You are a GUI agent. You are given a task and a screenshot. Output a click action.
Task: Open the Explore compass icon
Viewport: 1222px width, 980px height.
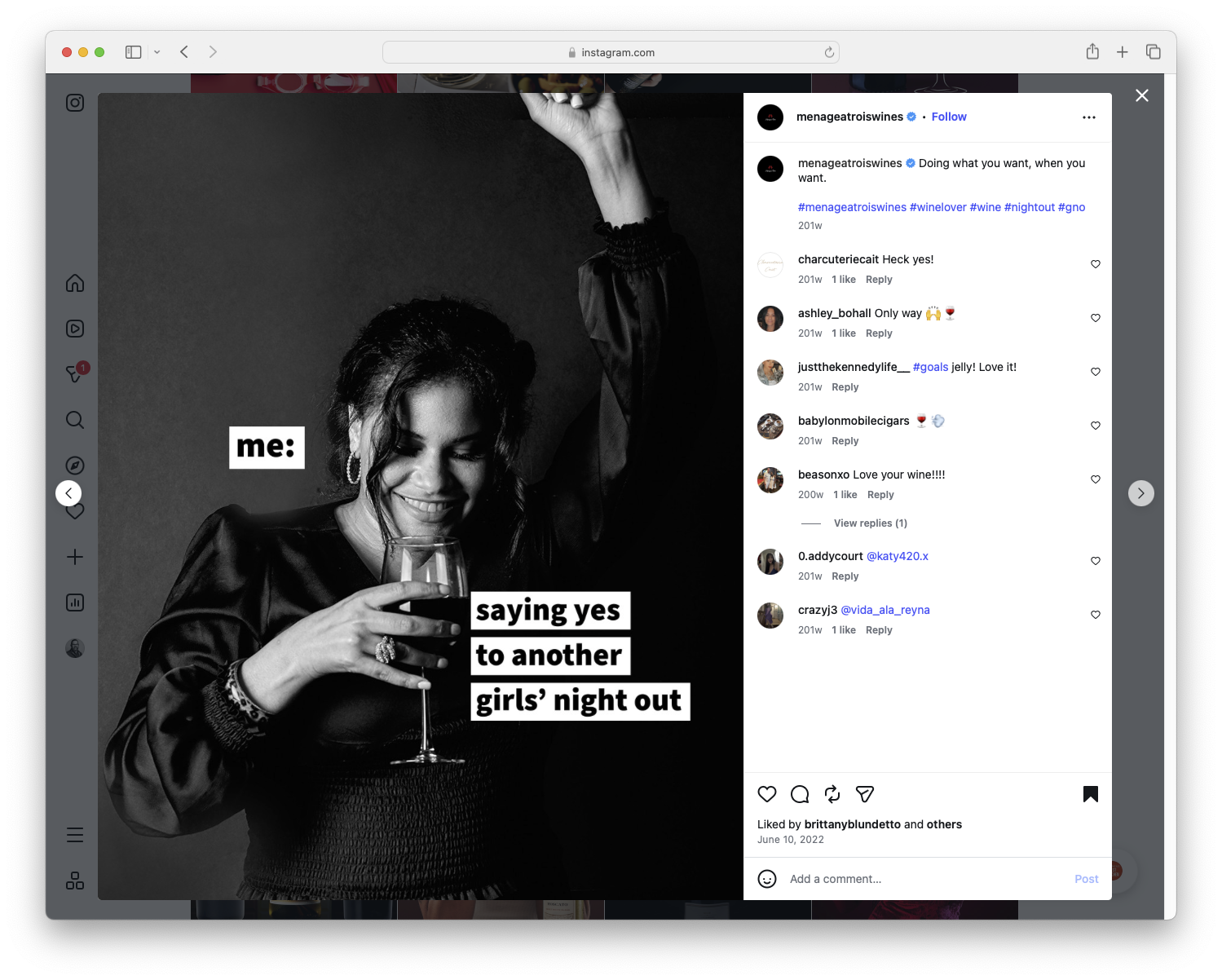coord(74,466)
